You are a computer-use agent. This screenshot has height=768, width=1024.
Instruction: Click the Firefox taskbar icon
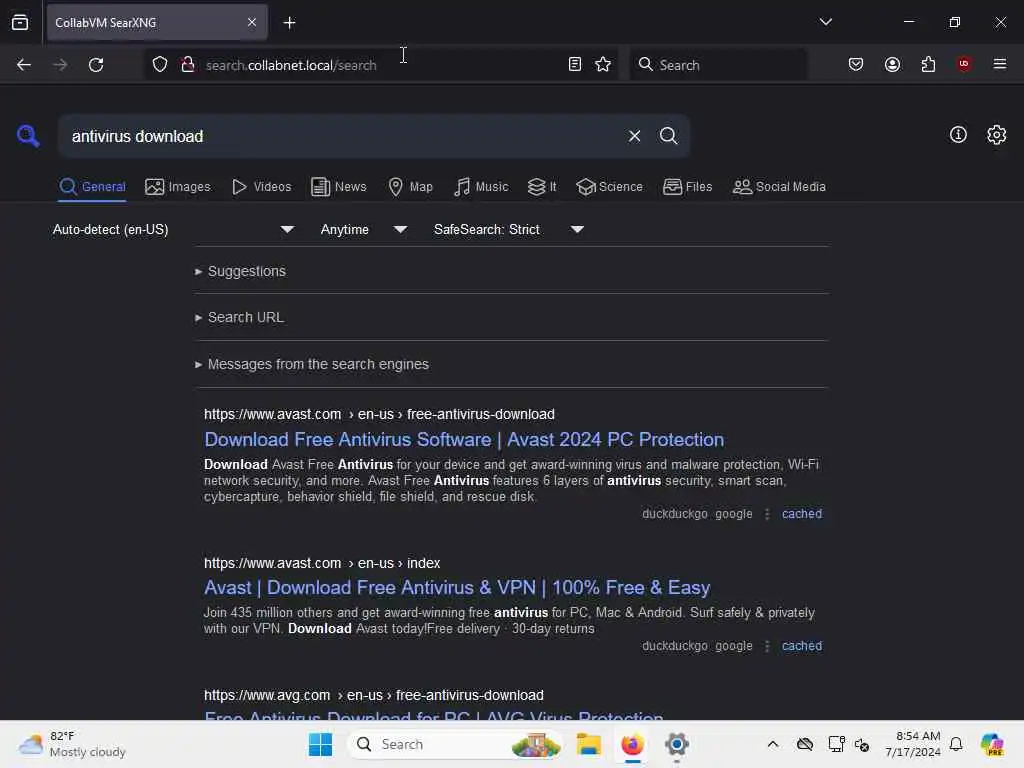point(632,744)
